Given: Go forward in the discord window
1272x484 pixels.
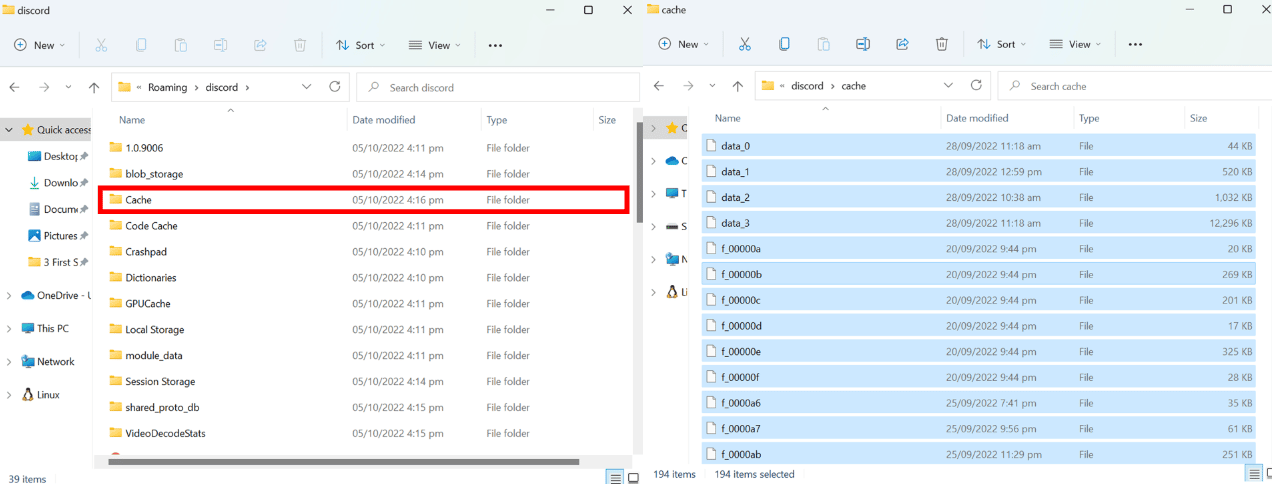Looking at the screenshot, I should (x=44, y=87).
